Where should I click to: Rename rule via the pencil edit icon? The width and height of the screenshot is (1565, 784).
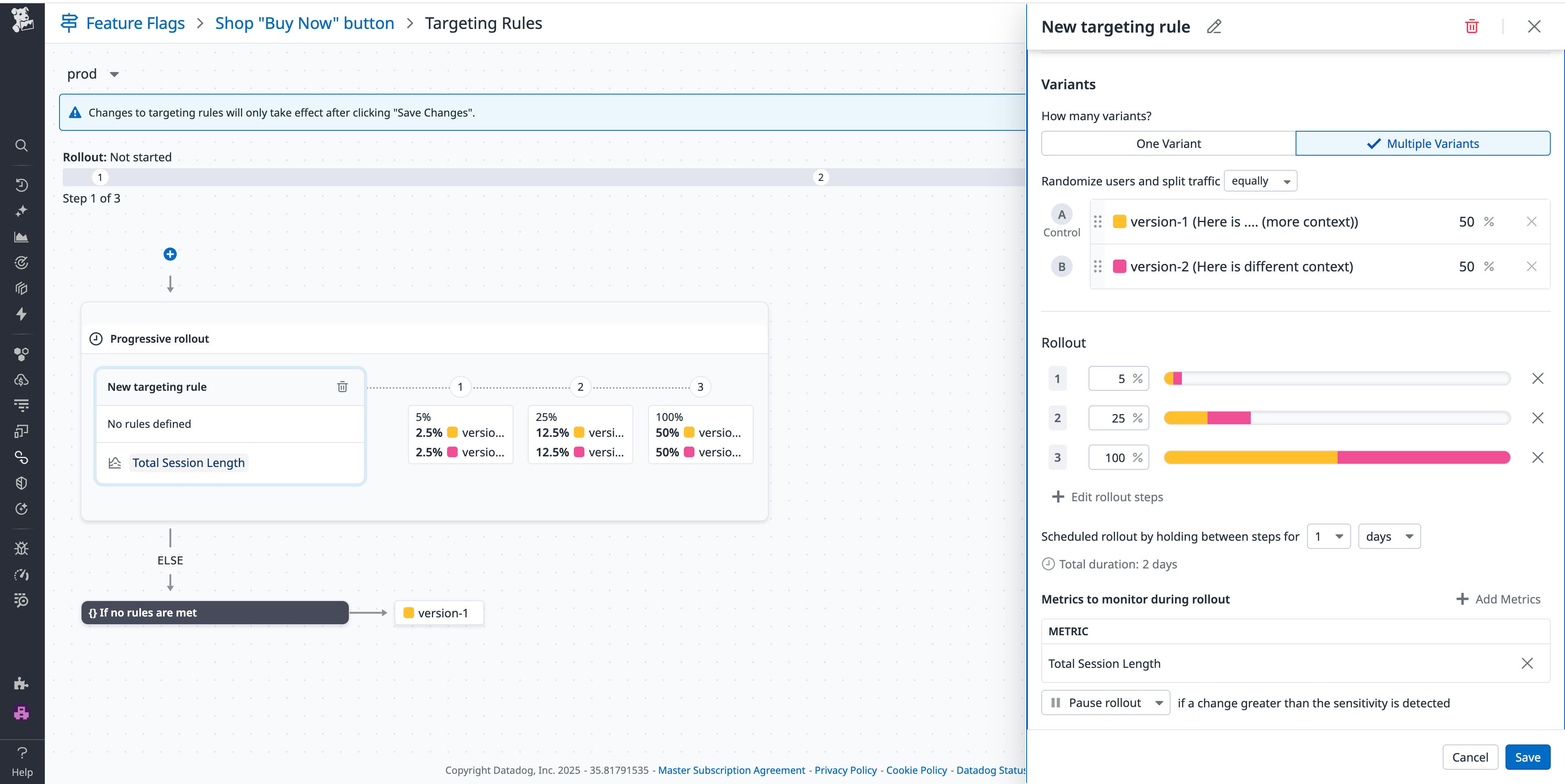[1213, 27]
